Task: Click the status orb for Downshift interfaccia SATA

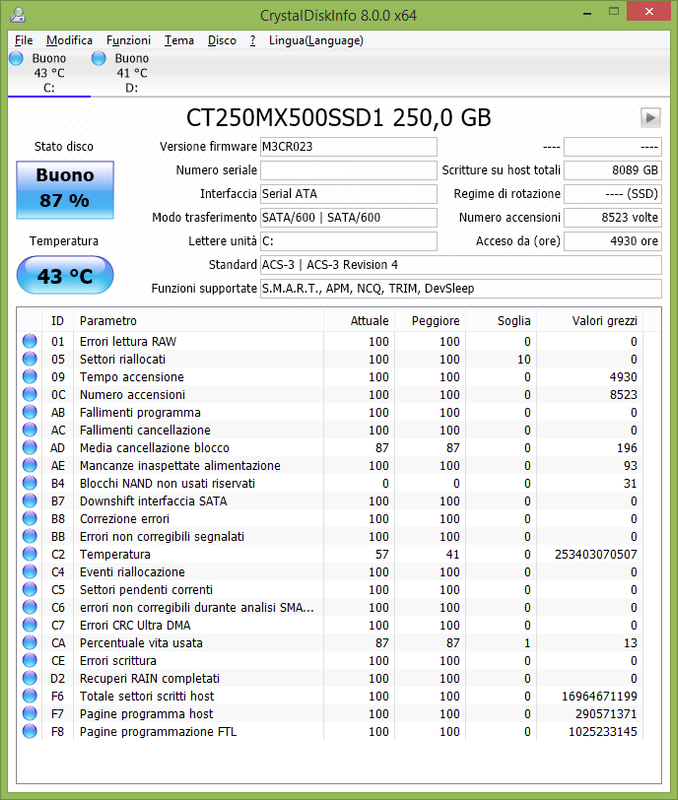Action: pos(30,501)
